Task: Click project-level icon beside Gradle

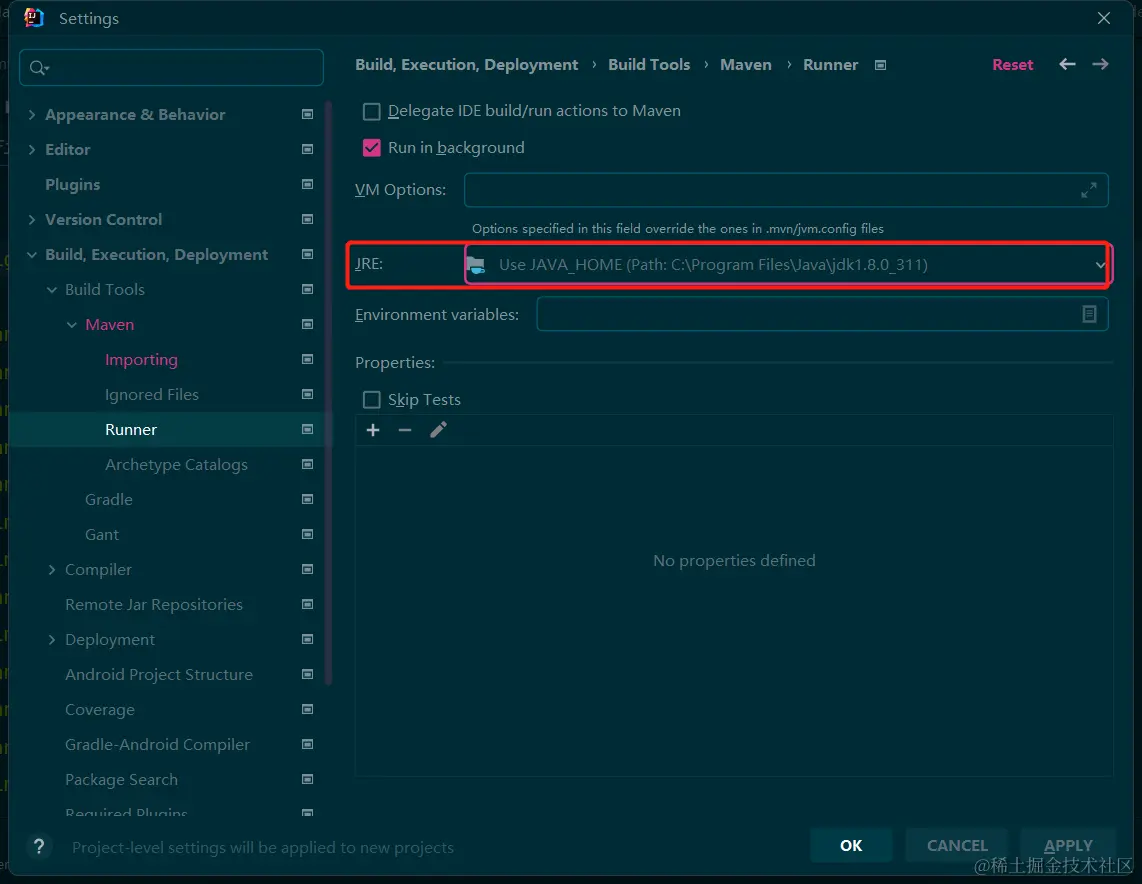Action: point(307,499)
